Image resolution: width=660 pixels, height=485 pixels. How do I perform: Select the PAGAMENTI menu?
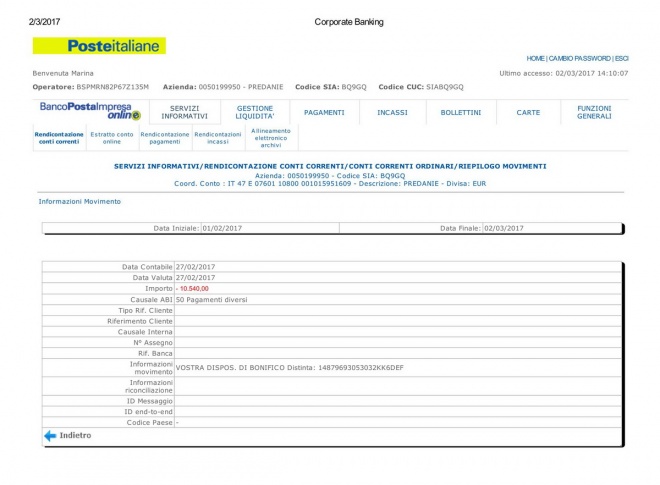[324, 113]
